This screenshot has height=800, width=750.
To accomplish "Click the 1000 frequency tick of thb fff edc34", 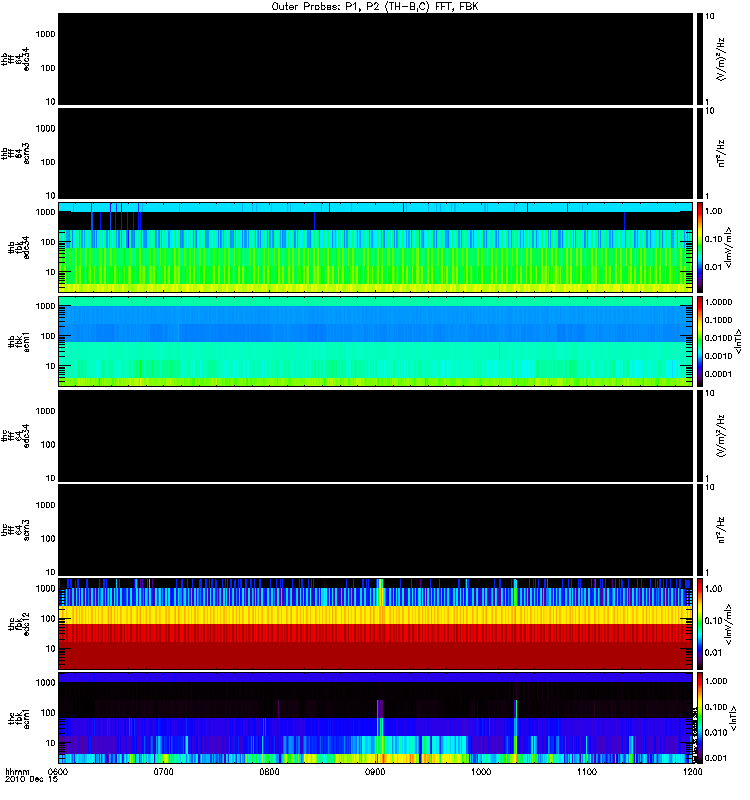I will 45,34.
